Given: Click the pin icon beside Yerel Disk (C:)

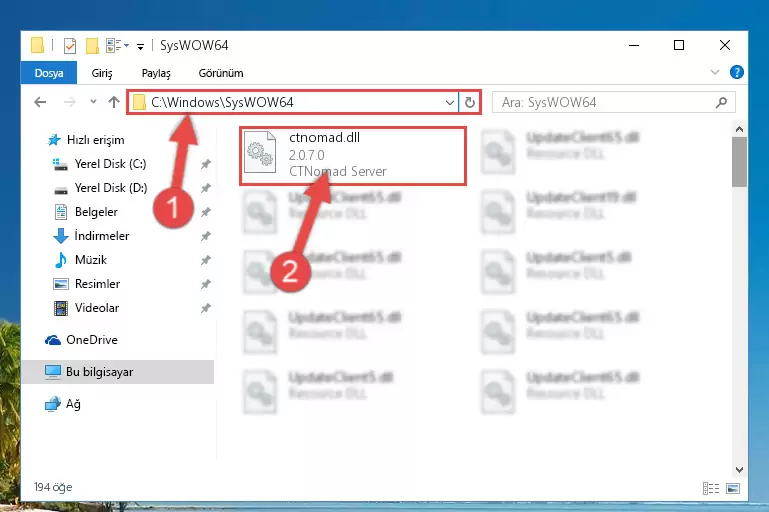Looking at the screenshot, I should (205, 164).
